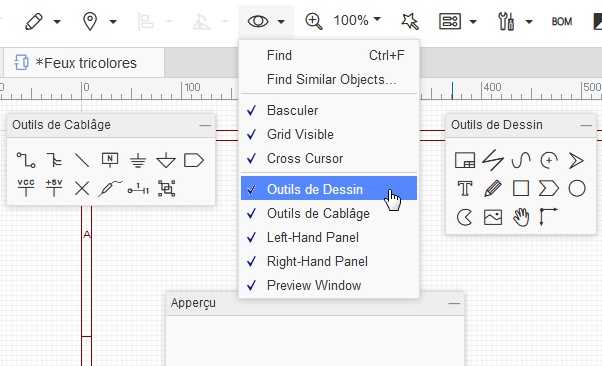
Task: Switch to the Feux tricolores tab
Action: tap(84, 63)
